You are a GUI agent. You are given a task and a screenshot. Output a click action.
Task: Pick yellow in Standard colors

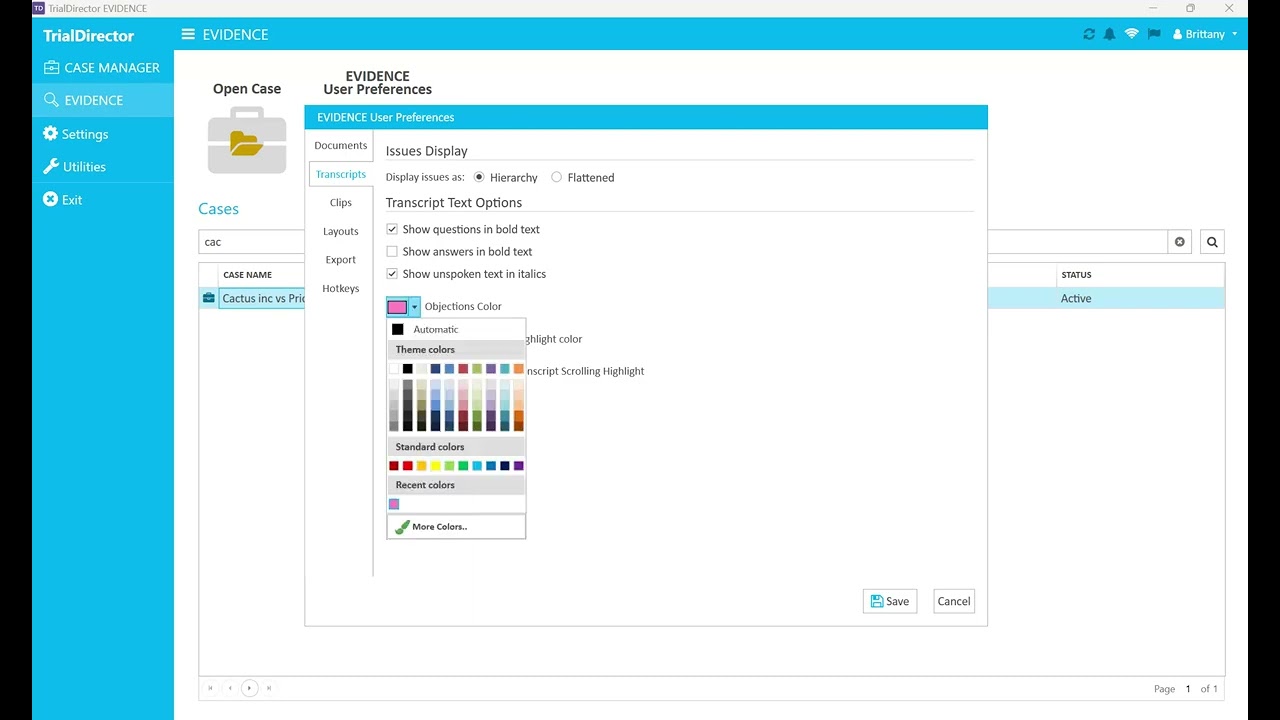435,466
